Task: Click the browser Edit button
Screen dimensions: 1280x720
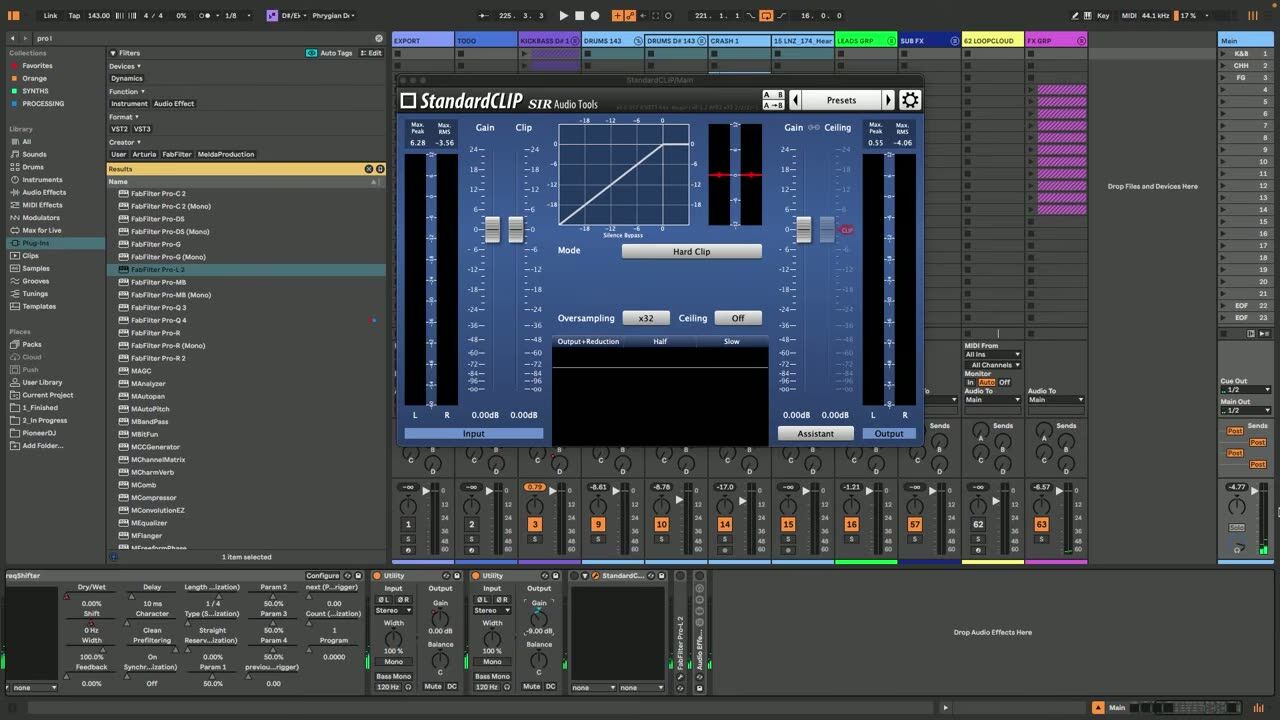Action: point(372,53)
